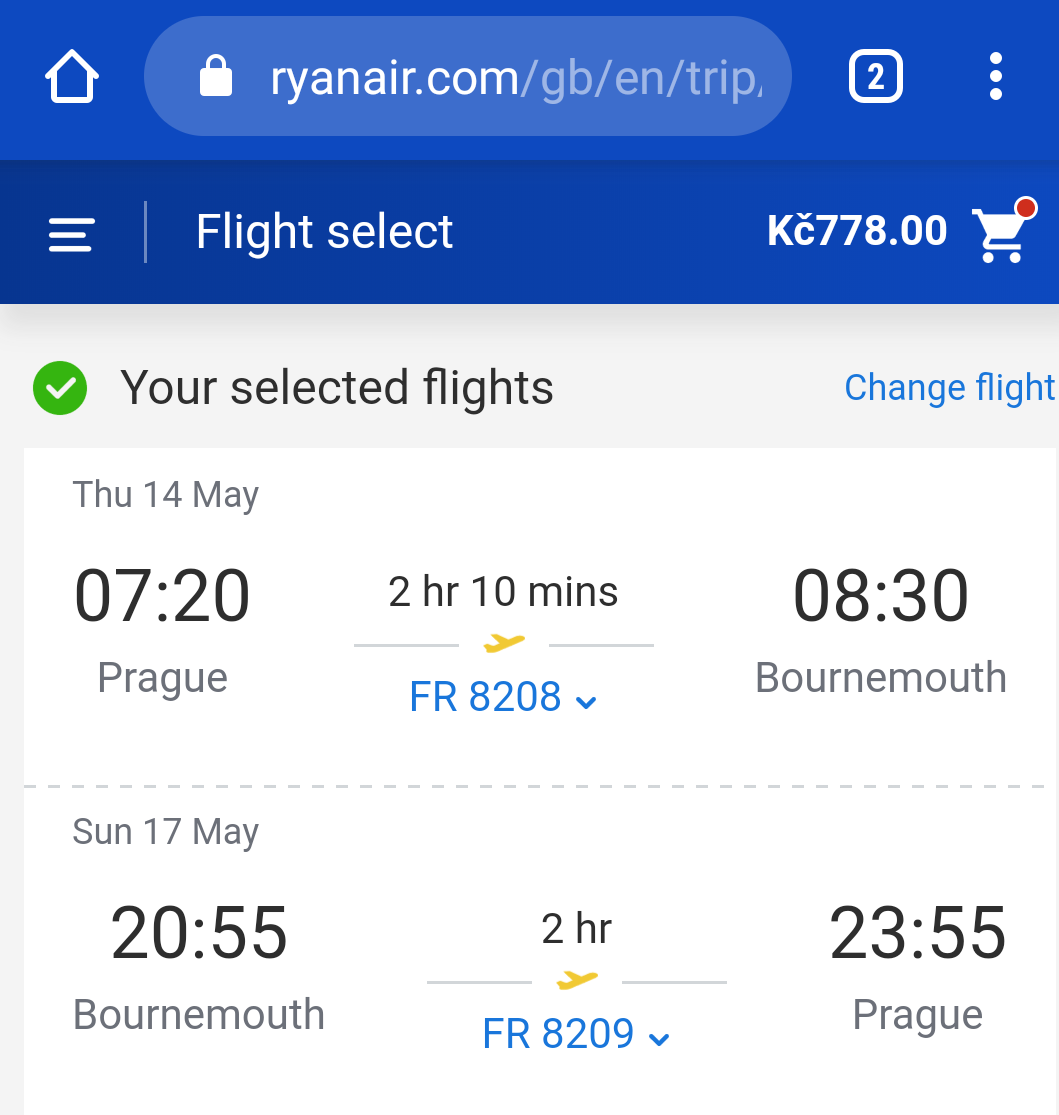Select the Thu 14 May date label
The height and width of the screenshot is (1115, 1059).
(166, 495)
